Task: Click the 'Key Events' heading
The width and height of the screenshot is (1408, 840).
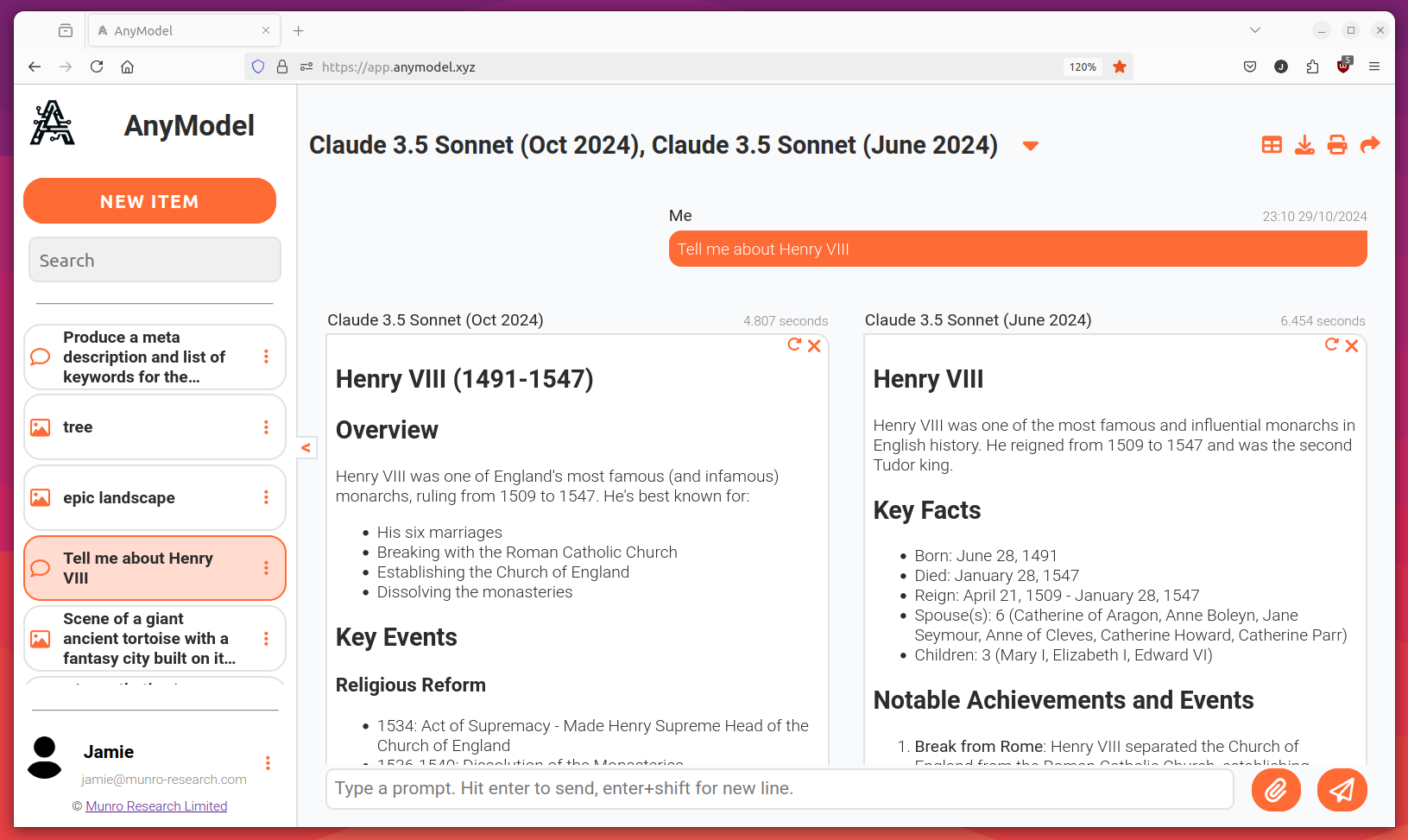Action: click(x=396, y=637)
